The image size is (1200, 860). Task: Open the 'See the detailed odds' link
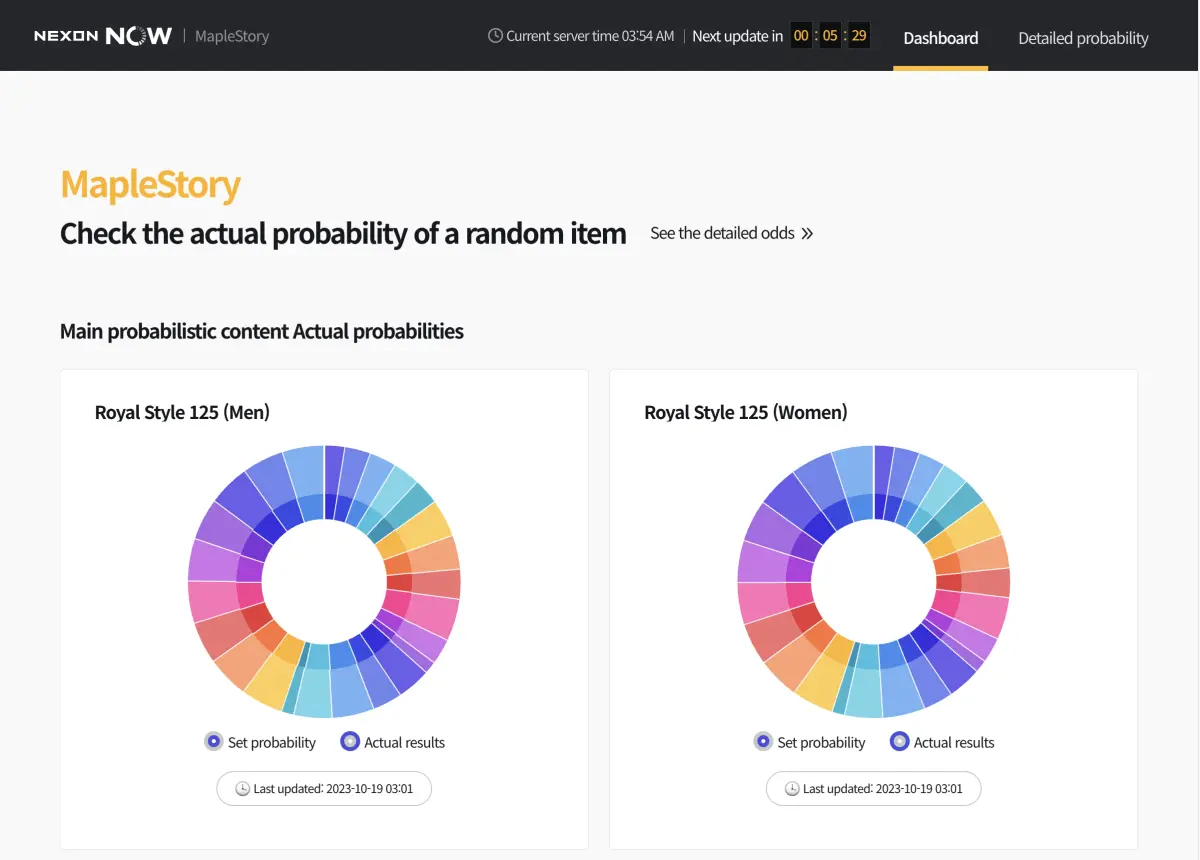[723, 233]
